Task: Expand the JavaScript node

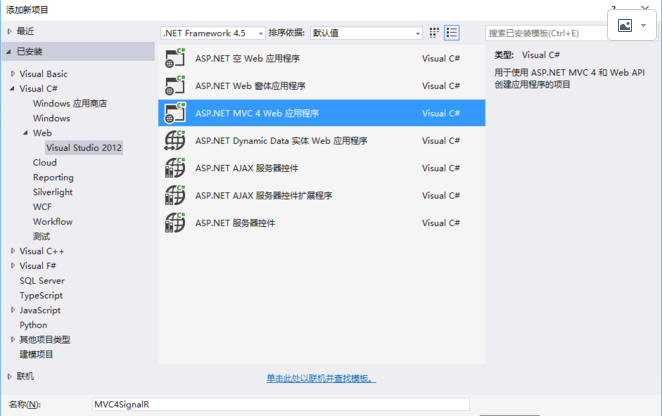Action: point(13,310)
